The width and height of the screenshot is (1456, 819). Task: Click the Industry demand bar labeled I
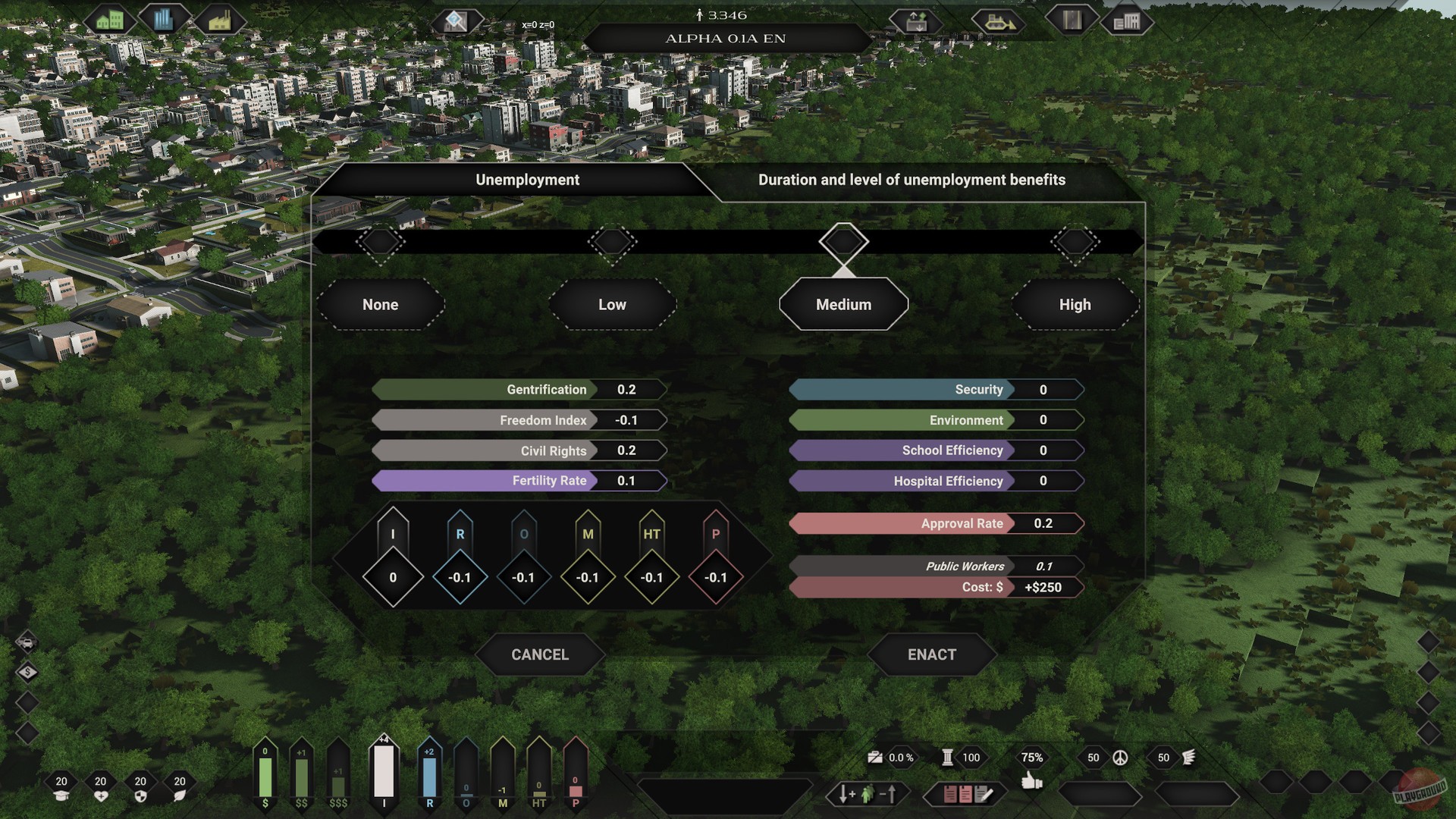click(x=384, y=772)
